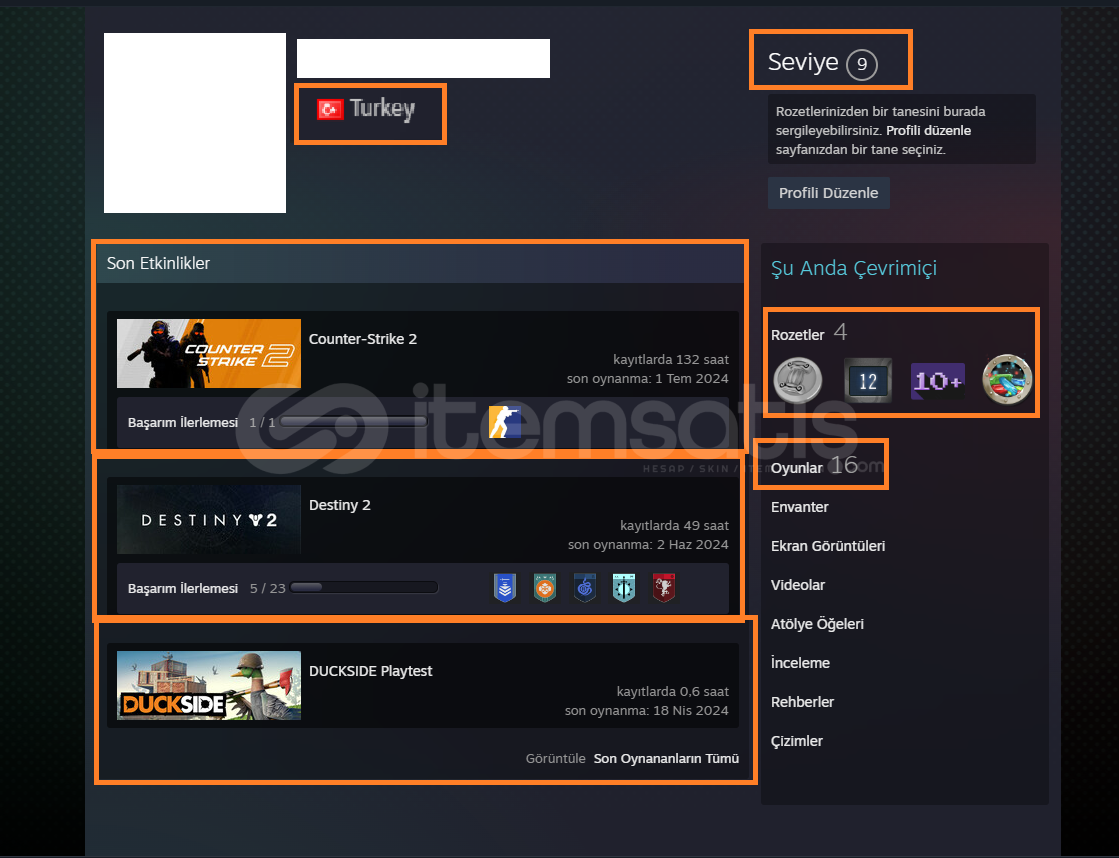Click the profile avatar image
Screen dimensions: 1119x858
(195, 123)
